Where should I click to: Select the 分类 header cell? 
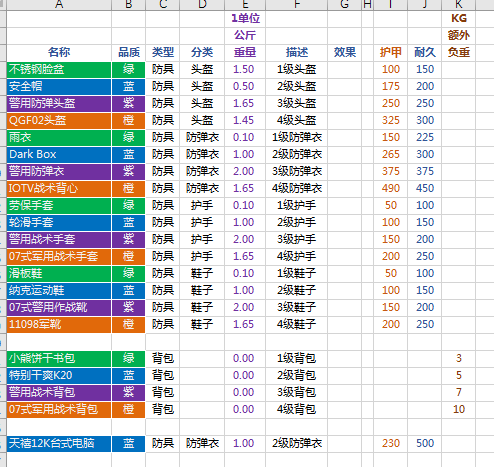coord(202,53)
